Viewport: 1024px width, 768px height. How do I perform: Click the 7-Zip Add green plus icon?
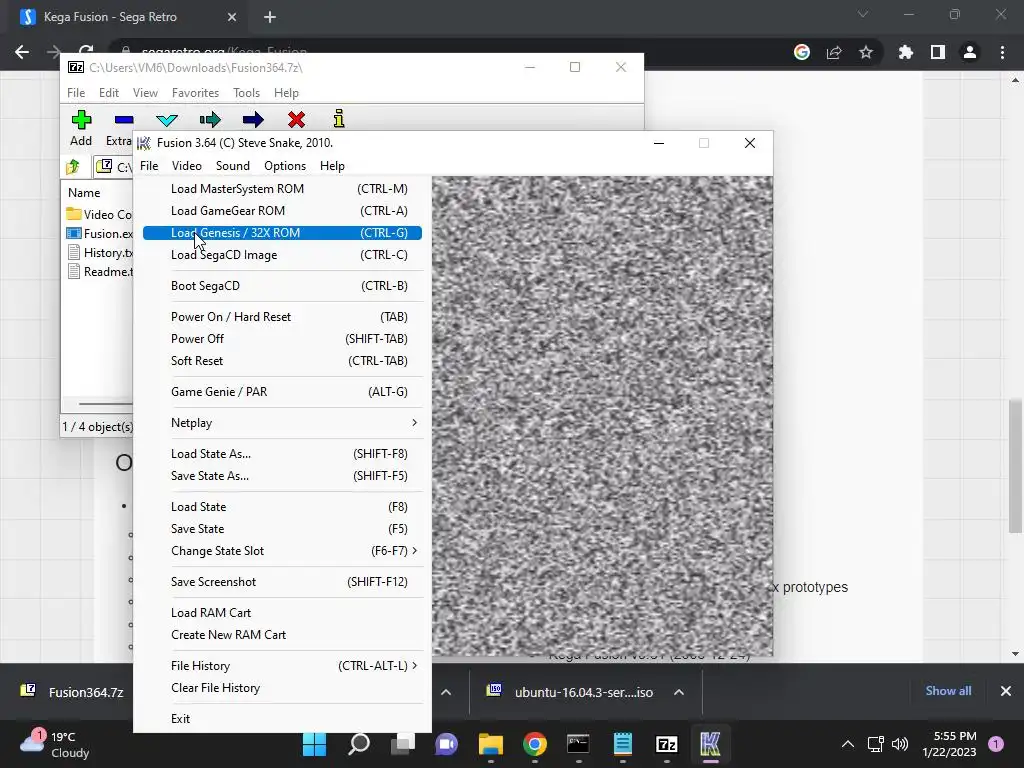click(81, 120)
